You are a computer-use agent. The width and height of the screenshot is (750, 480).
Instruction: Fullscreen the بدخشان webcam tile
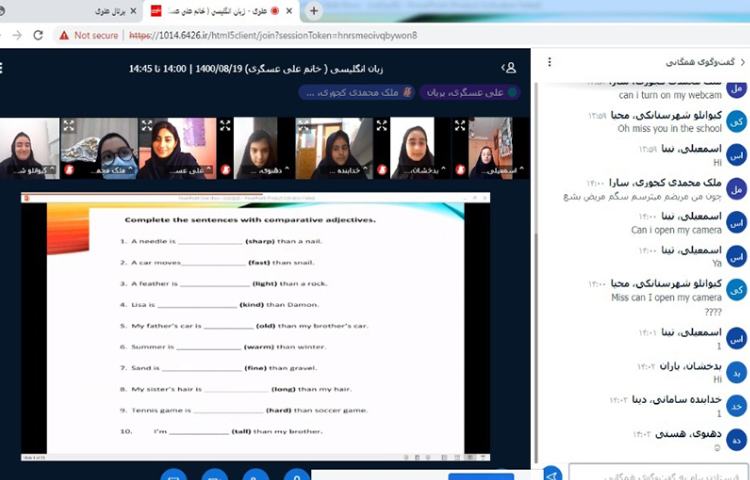(382, 126)
